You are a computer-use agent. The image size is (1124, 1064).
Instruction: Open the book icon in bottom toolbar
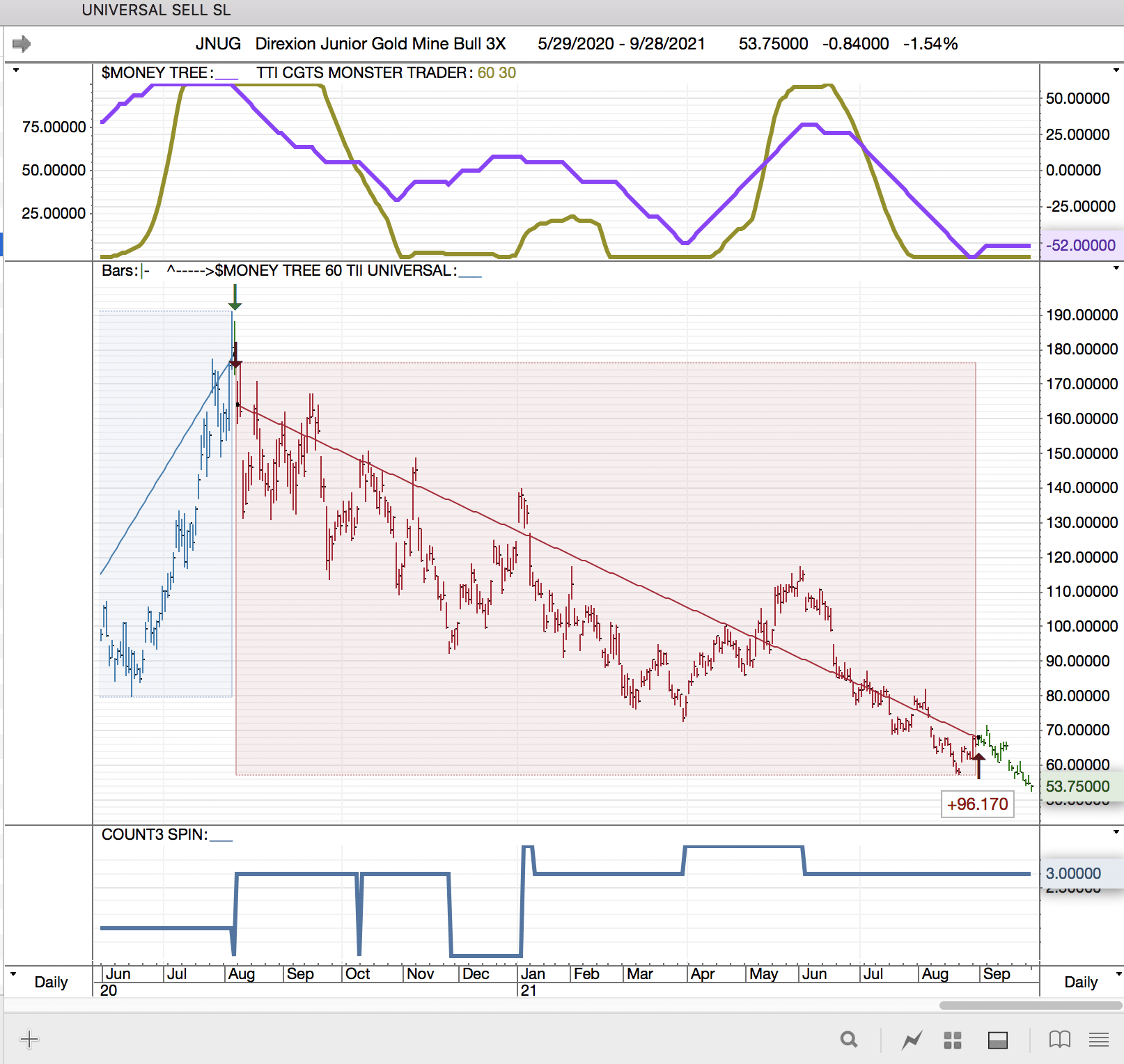tap(1059, 1040)
